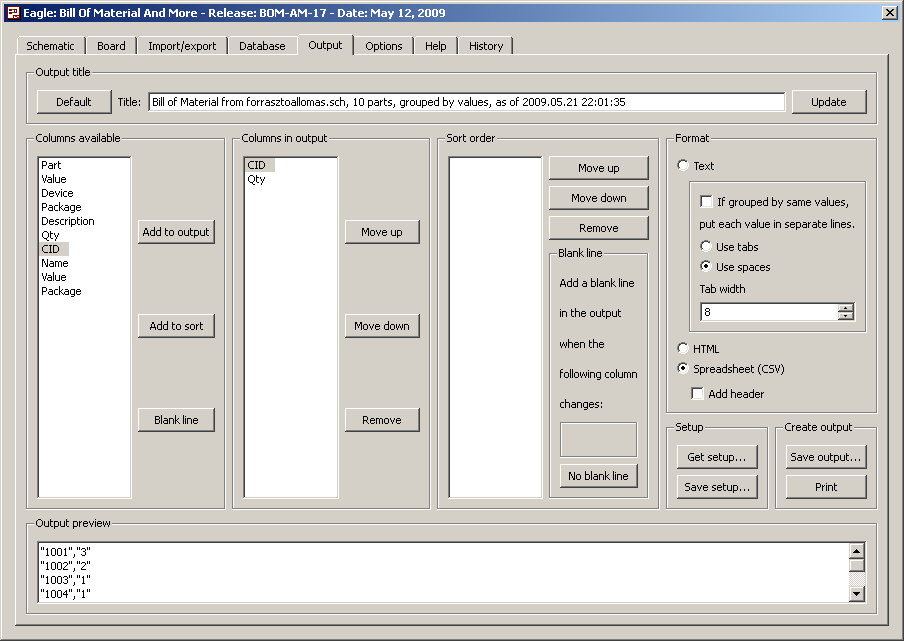Select Qty in Columns available list
Viewport: 904px width, 641px height.
tap(50, 235)
